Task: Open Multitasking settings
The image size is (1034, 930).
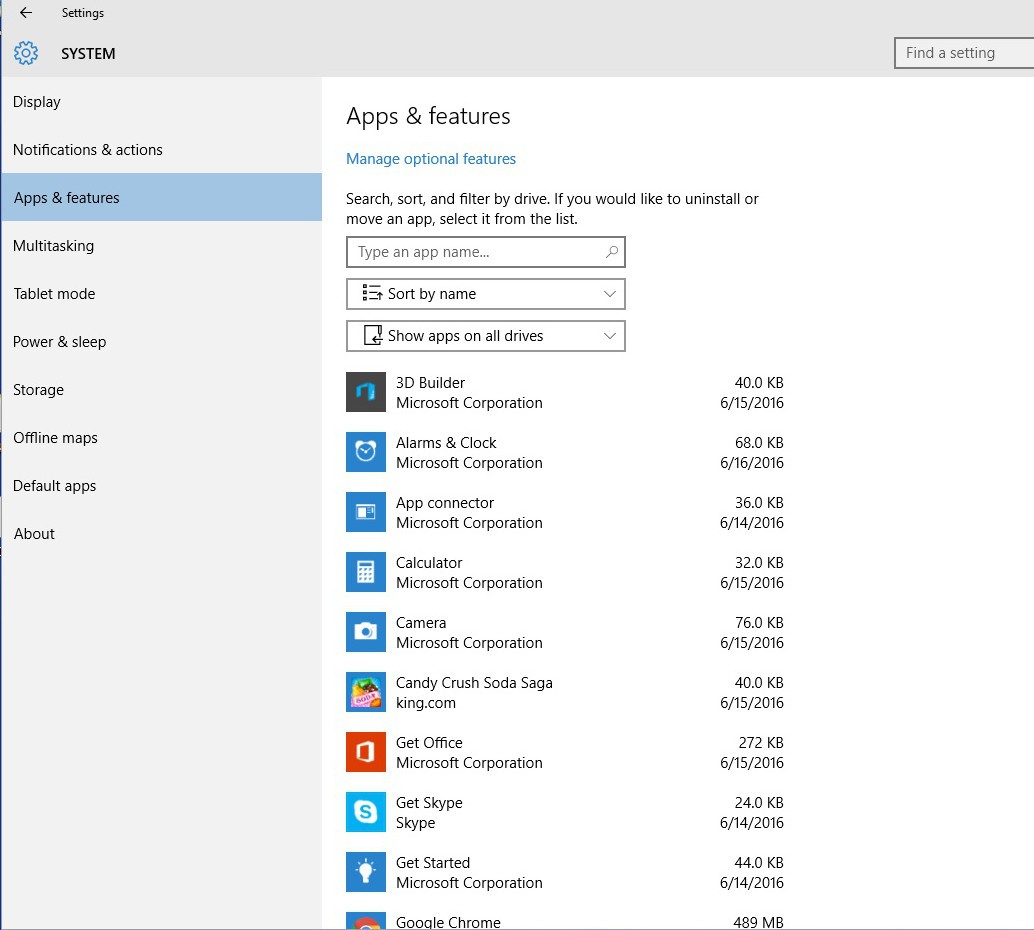Action: click(162, 245)
